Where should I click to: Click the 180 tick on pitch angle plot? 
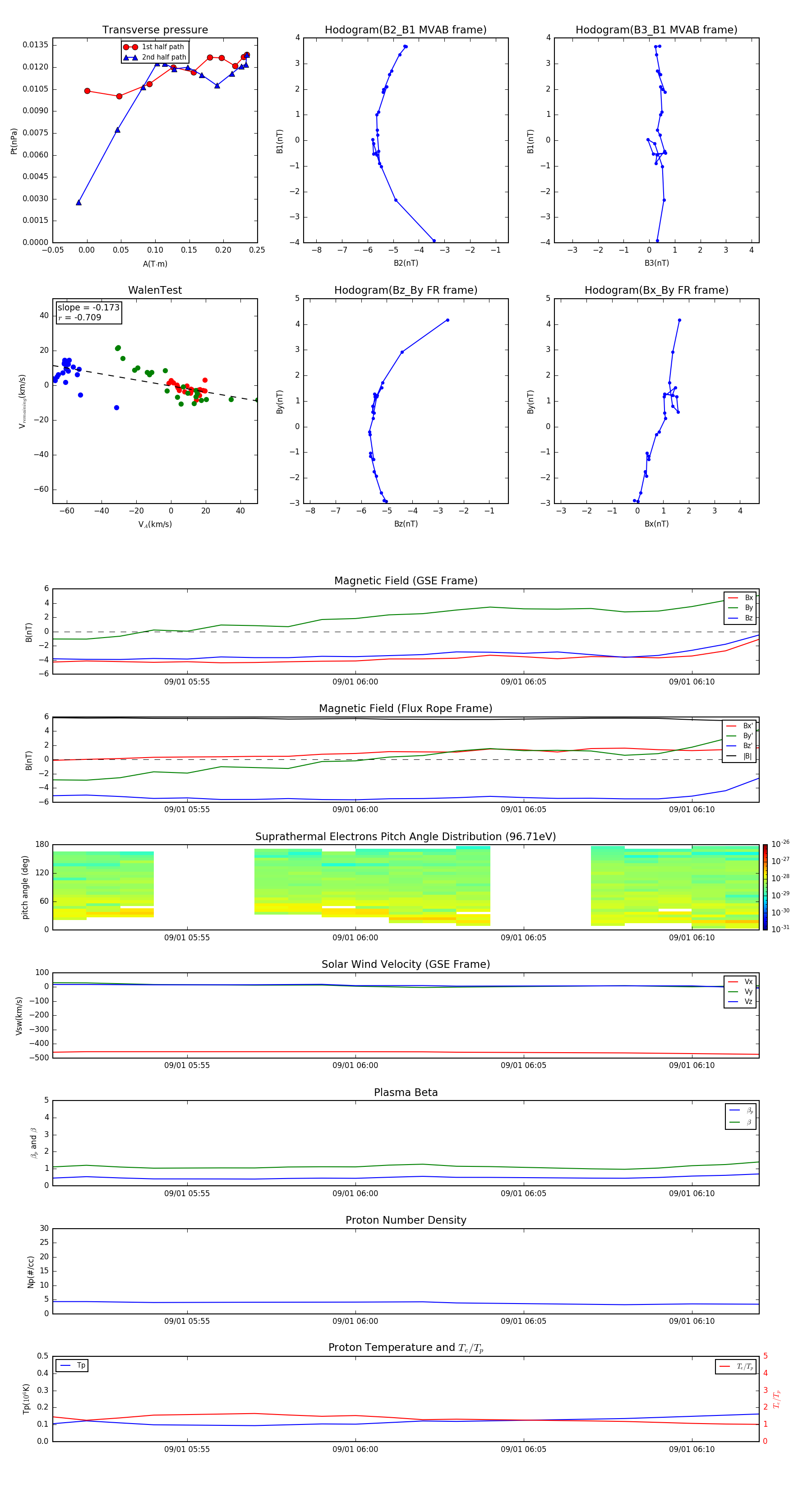point(42,845)
